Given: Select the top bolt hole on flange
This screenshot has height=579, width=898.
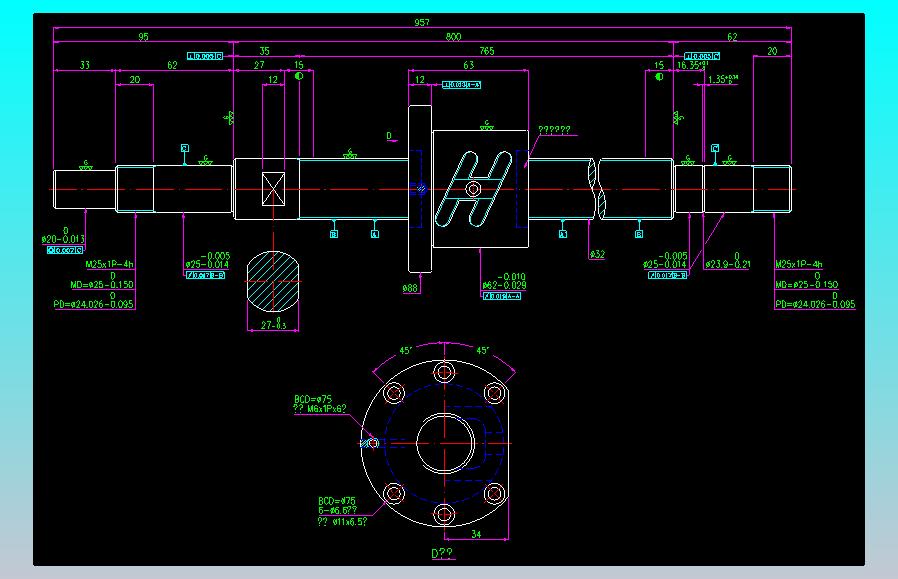Looking at the screenshot, I should pos(444,373).
